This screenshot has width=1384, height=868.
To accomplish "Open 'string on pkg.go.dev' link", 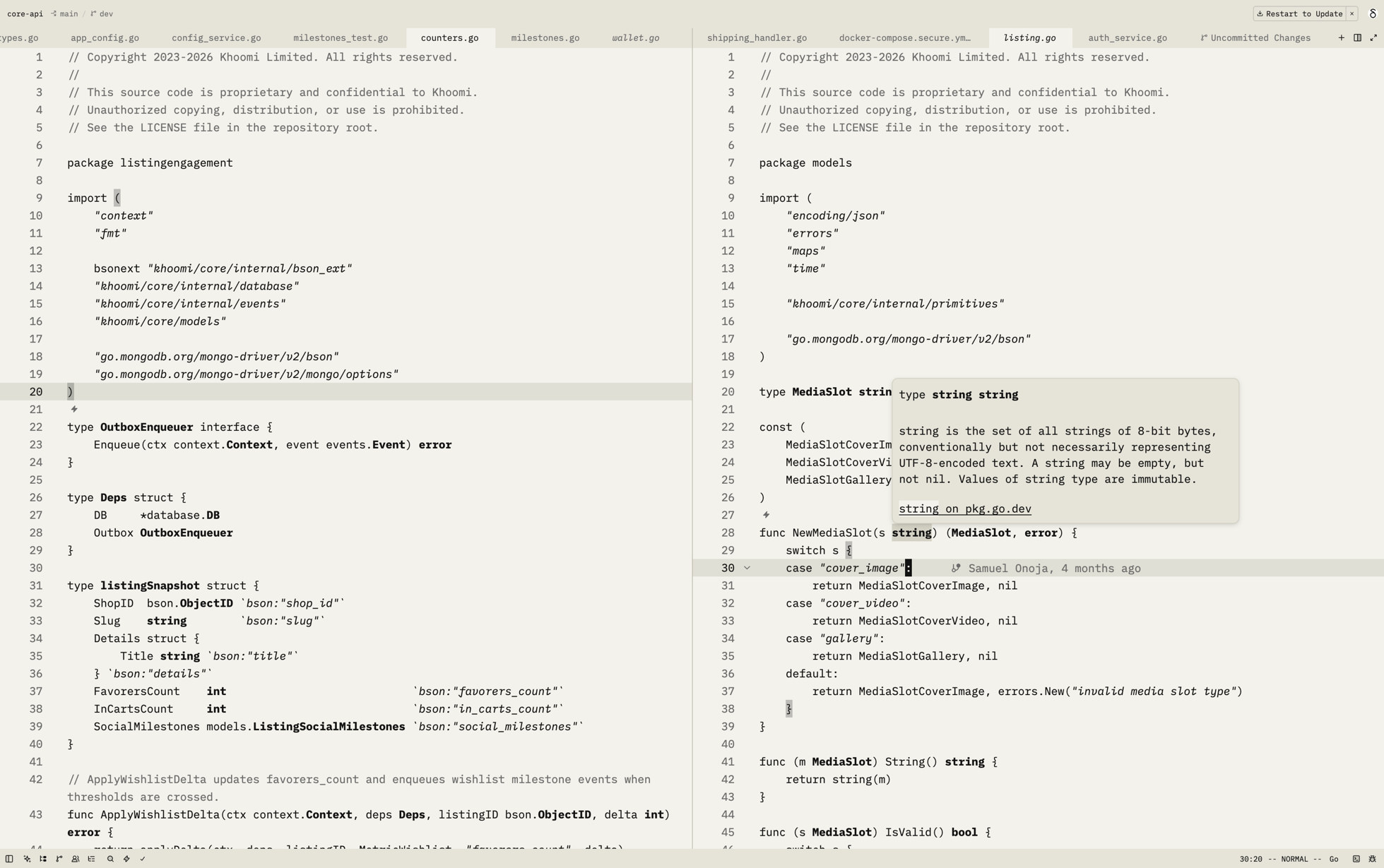I will click(964, 509).
